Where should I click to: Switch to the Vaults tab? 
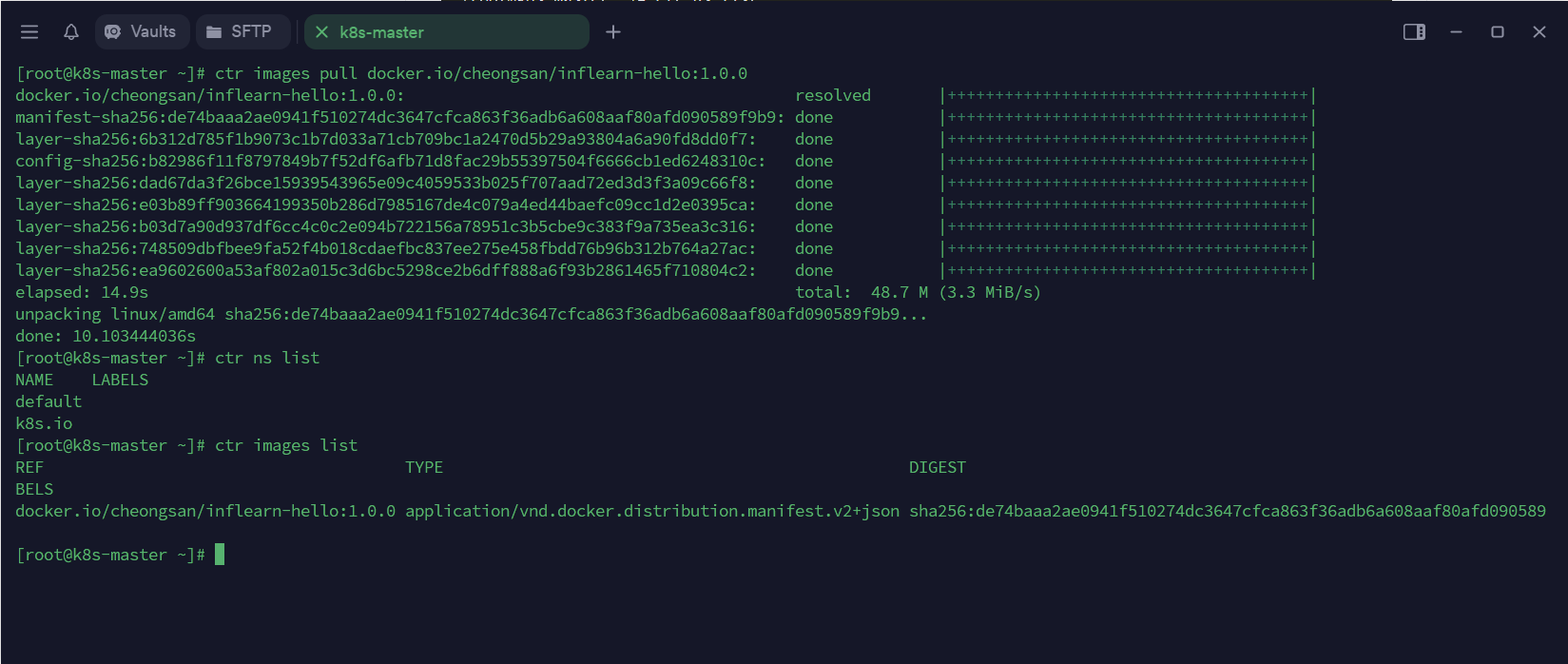tap(142, 32)
